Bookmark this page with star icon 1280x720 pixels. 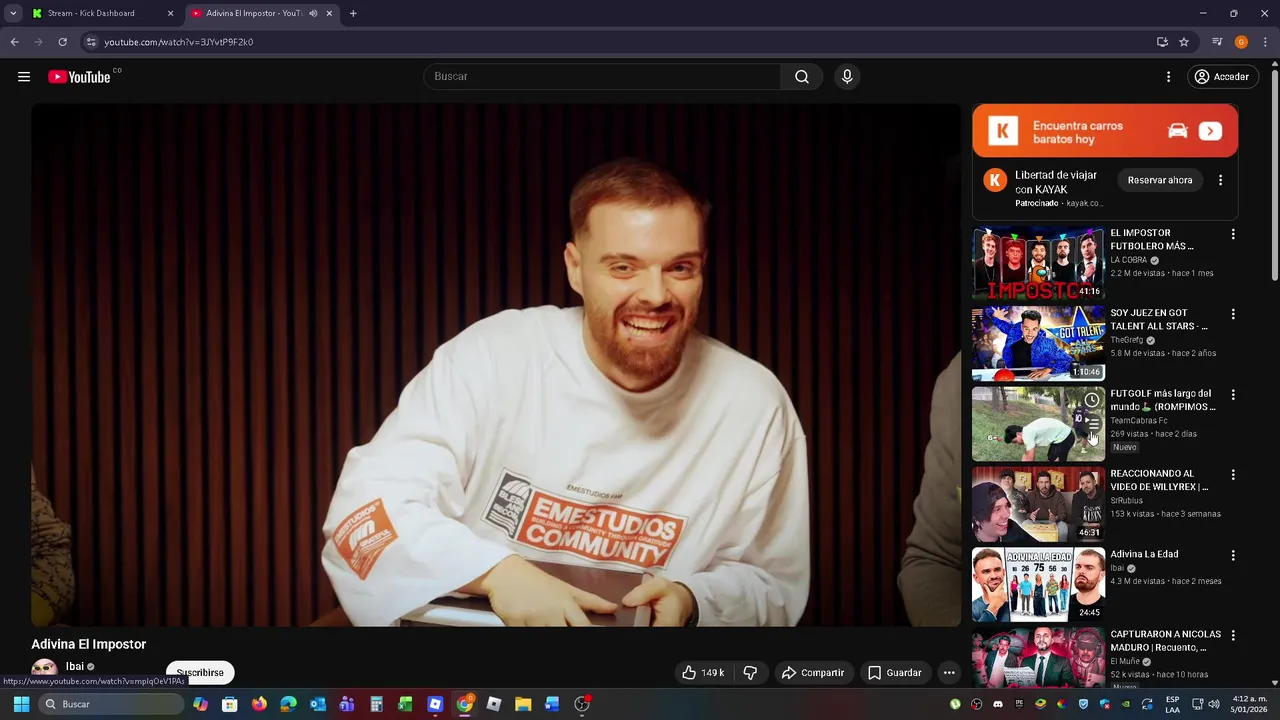tap(1184, 42)
